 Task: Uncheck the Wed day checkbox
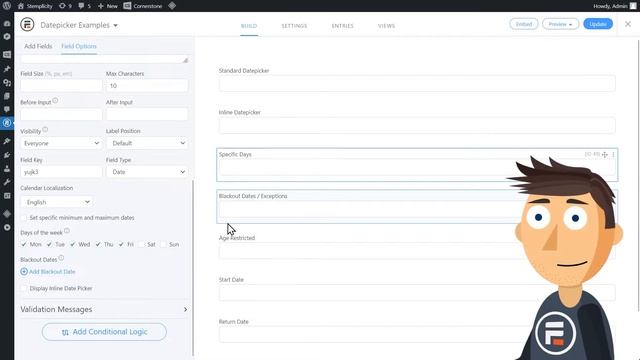pos(73,244)
